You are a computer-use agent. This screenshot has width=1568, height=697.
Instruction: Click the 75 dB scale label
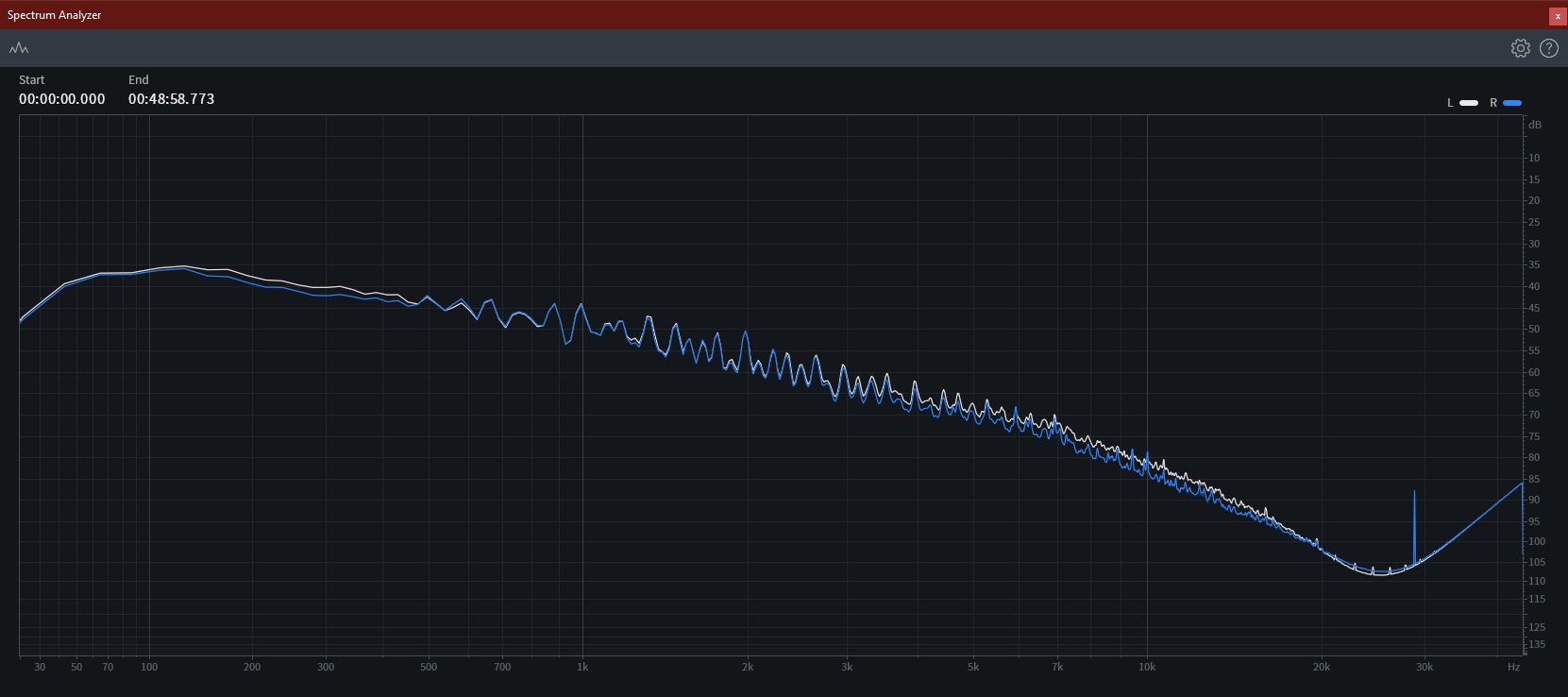pyautogui.click(x=1534, y=437)
